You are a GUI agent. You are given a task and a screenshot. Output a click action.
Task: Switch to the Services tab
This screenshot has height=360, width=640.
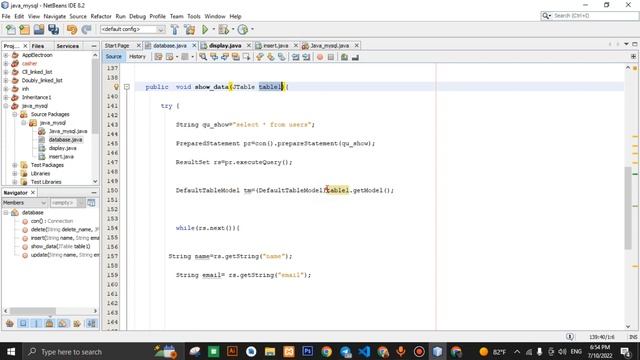point(68,46)
